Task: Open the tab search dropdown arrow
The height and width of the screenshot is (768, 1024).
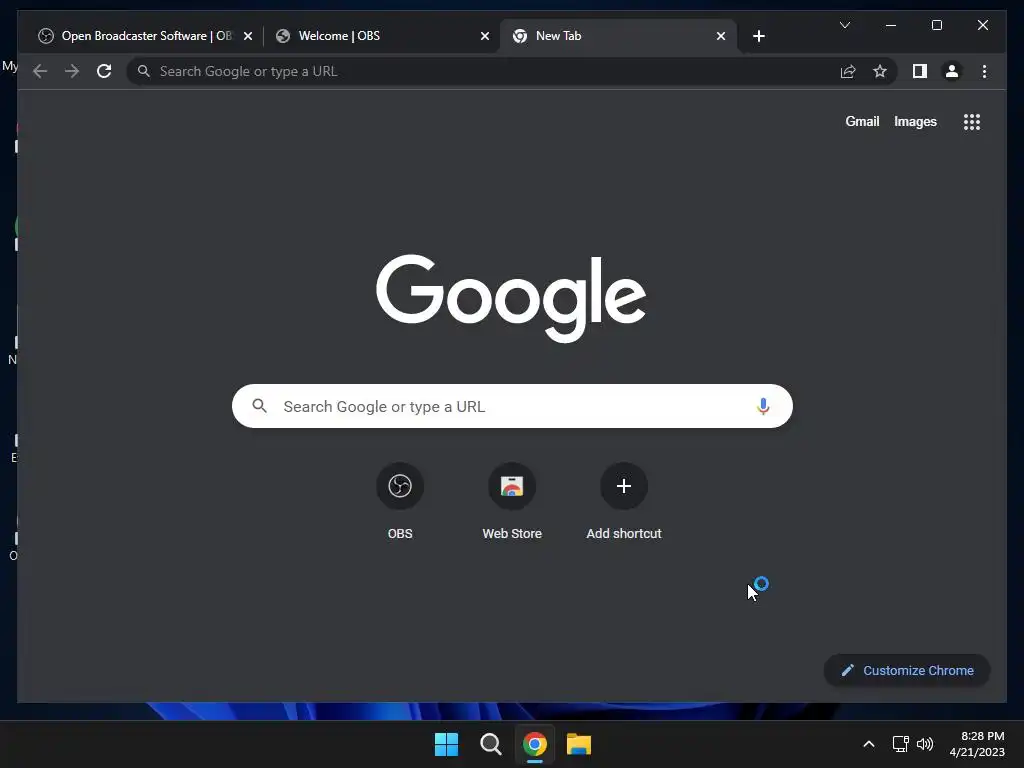Action: [x=844, y=25]
